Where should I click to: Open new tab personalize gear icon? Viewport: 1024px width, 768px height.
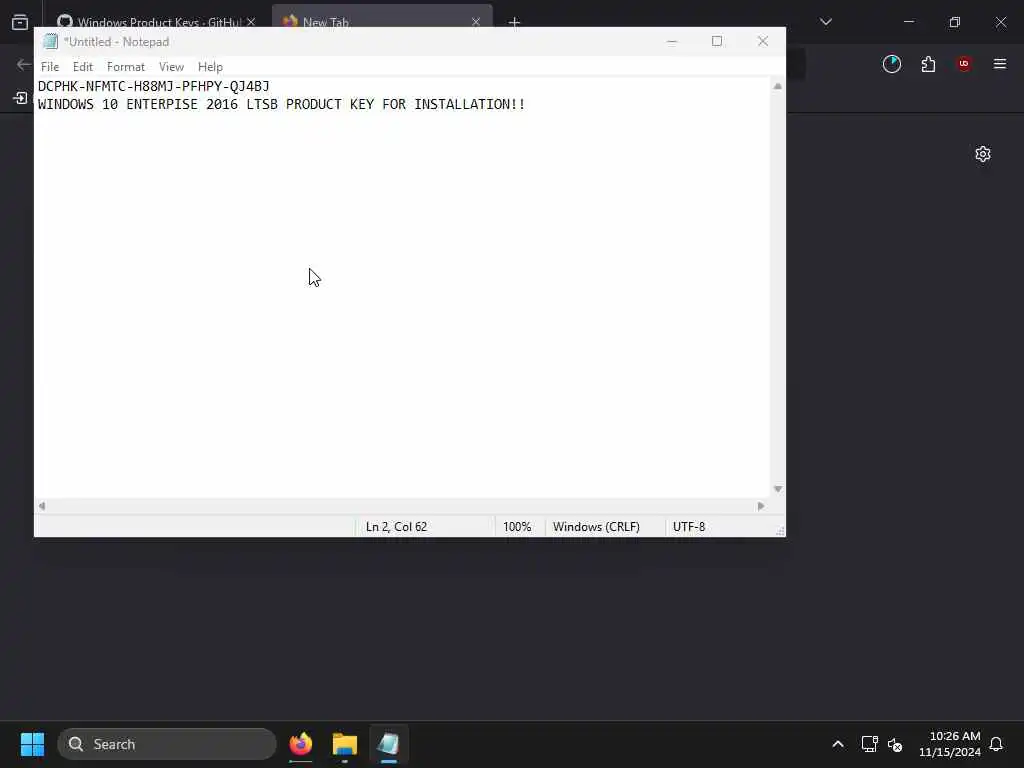[983, 154]
